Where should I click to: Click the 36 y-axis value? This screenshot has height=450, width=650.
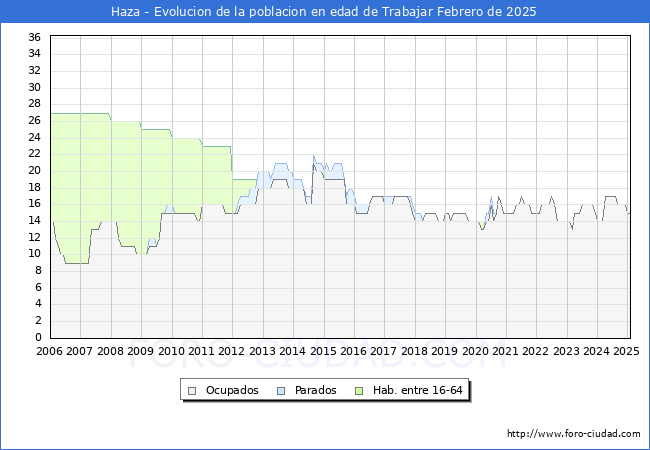[x=35, y=37]
